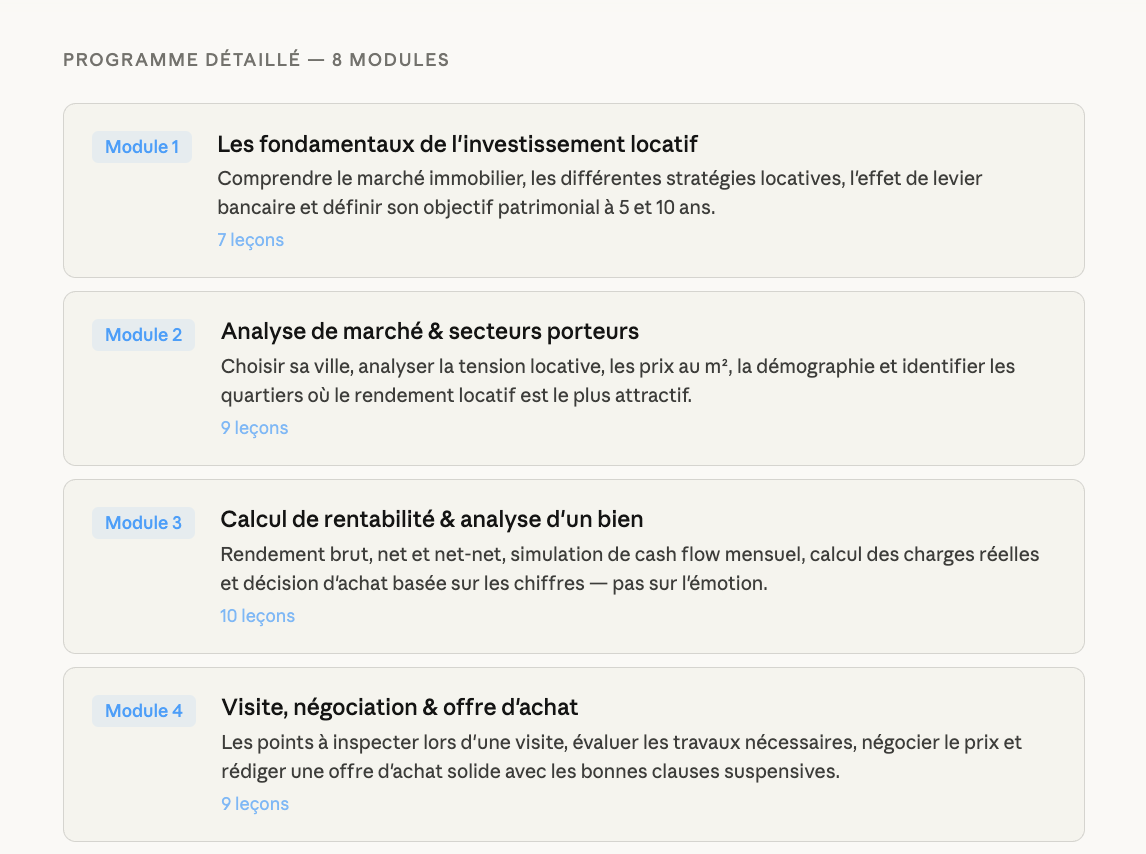Click the "Programme détaillé — 8 modules" heading
This screenshot has width=1146, height=854.
tap(256, 60)
